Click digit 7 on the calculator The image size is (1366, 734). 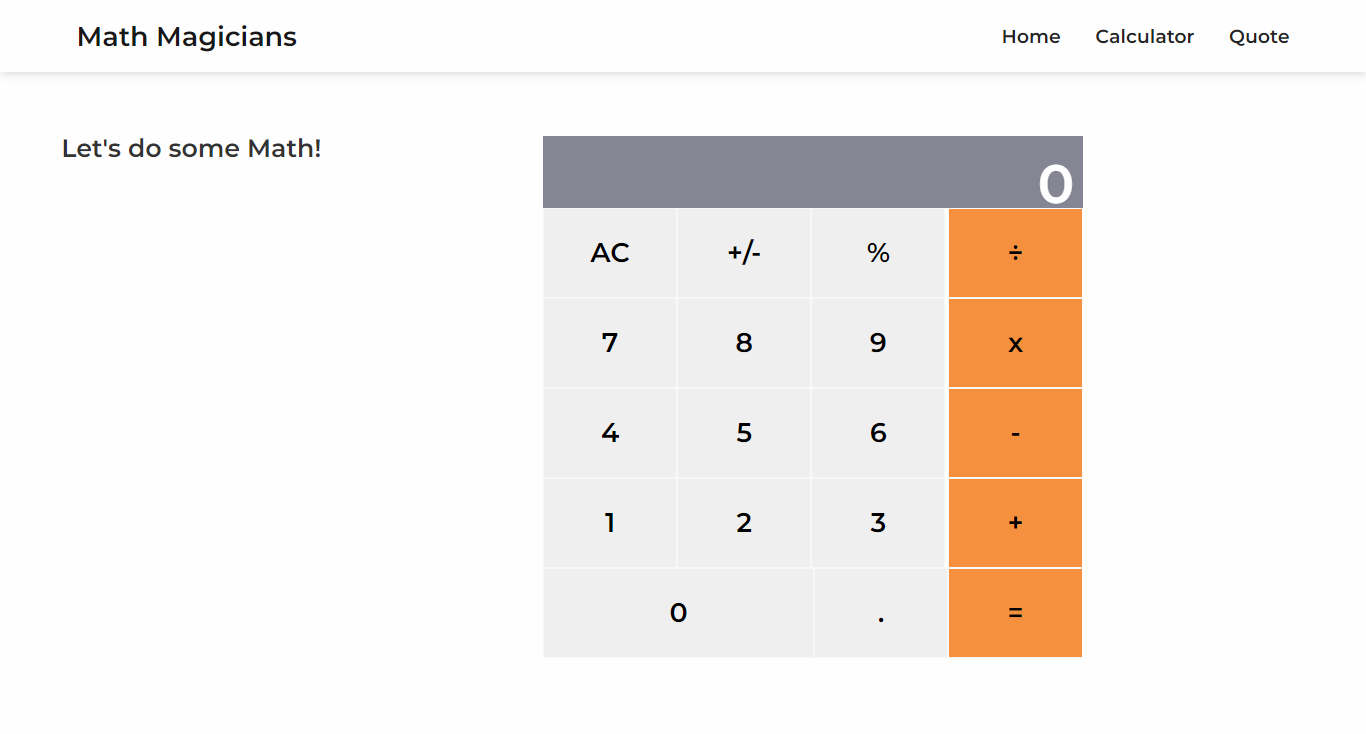coord(610,343)
